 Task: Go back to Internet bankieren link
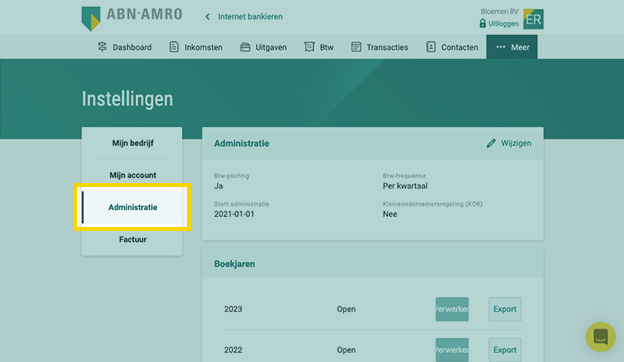[x=250, y=17]
